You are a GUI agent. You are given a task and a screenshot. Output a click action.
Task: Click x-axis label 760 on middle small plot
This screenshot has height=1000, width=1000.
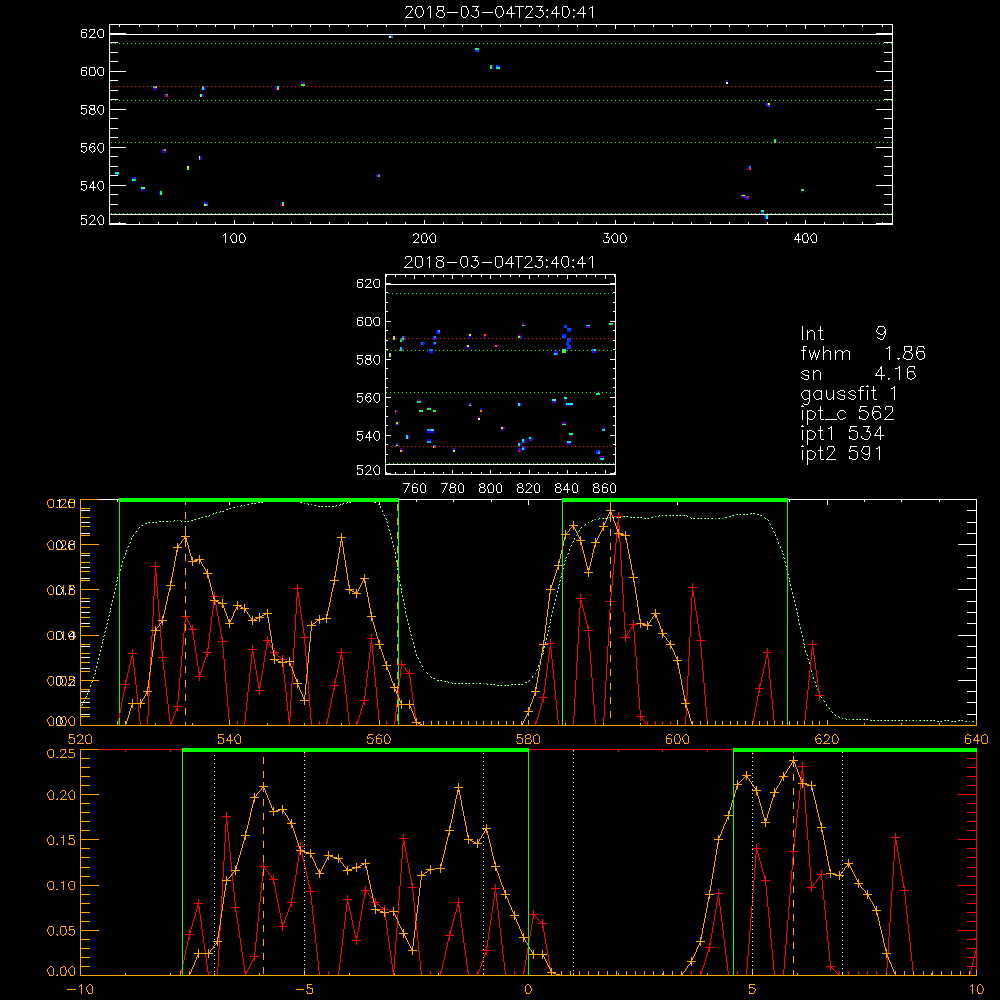(415, 489)
